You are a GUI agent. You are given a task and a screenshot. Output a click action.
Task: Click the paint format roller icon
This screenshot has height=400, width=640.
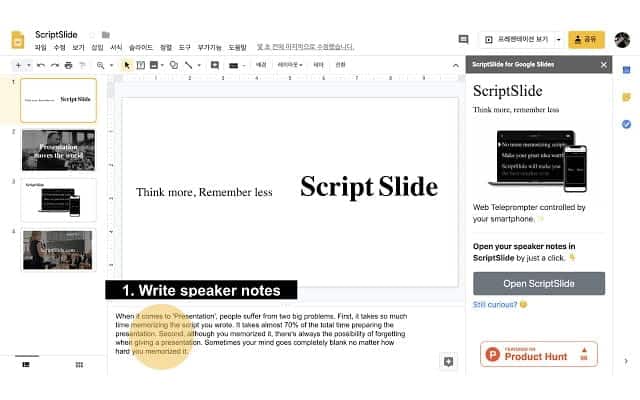82,65
